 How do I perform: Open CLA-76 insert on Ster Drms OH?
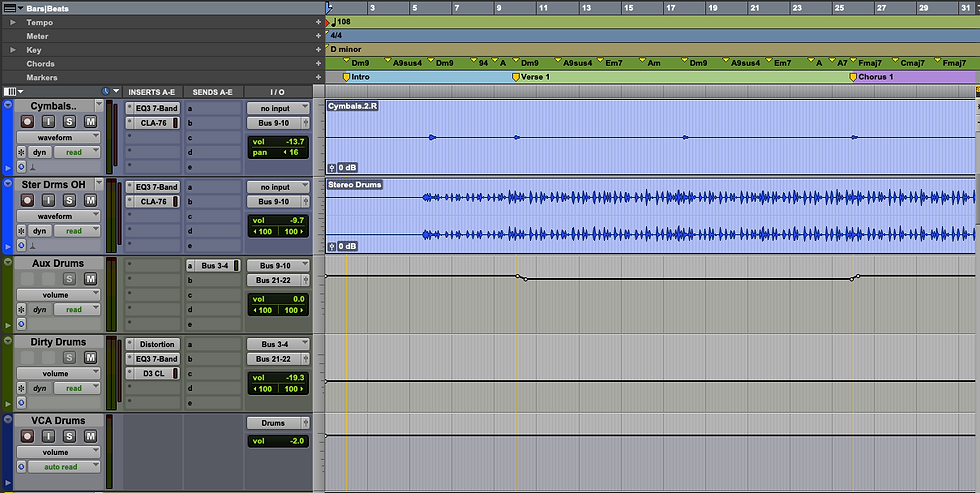[152, 201]
